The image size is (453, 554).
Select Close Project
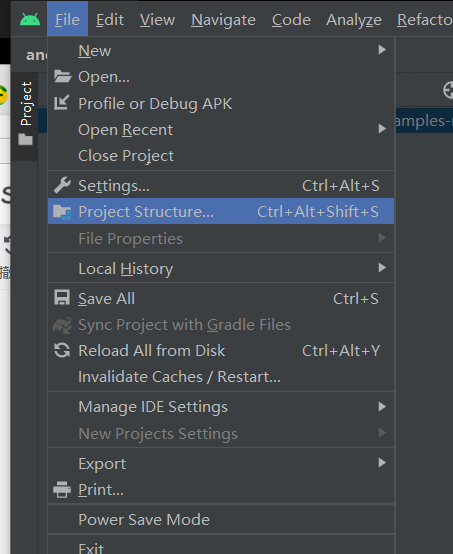[x=221, y=156]
